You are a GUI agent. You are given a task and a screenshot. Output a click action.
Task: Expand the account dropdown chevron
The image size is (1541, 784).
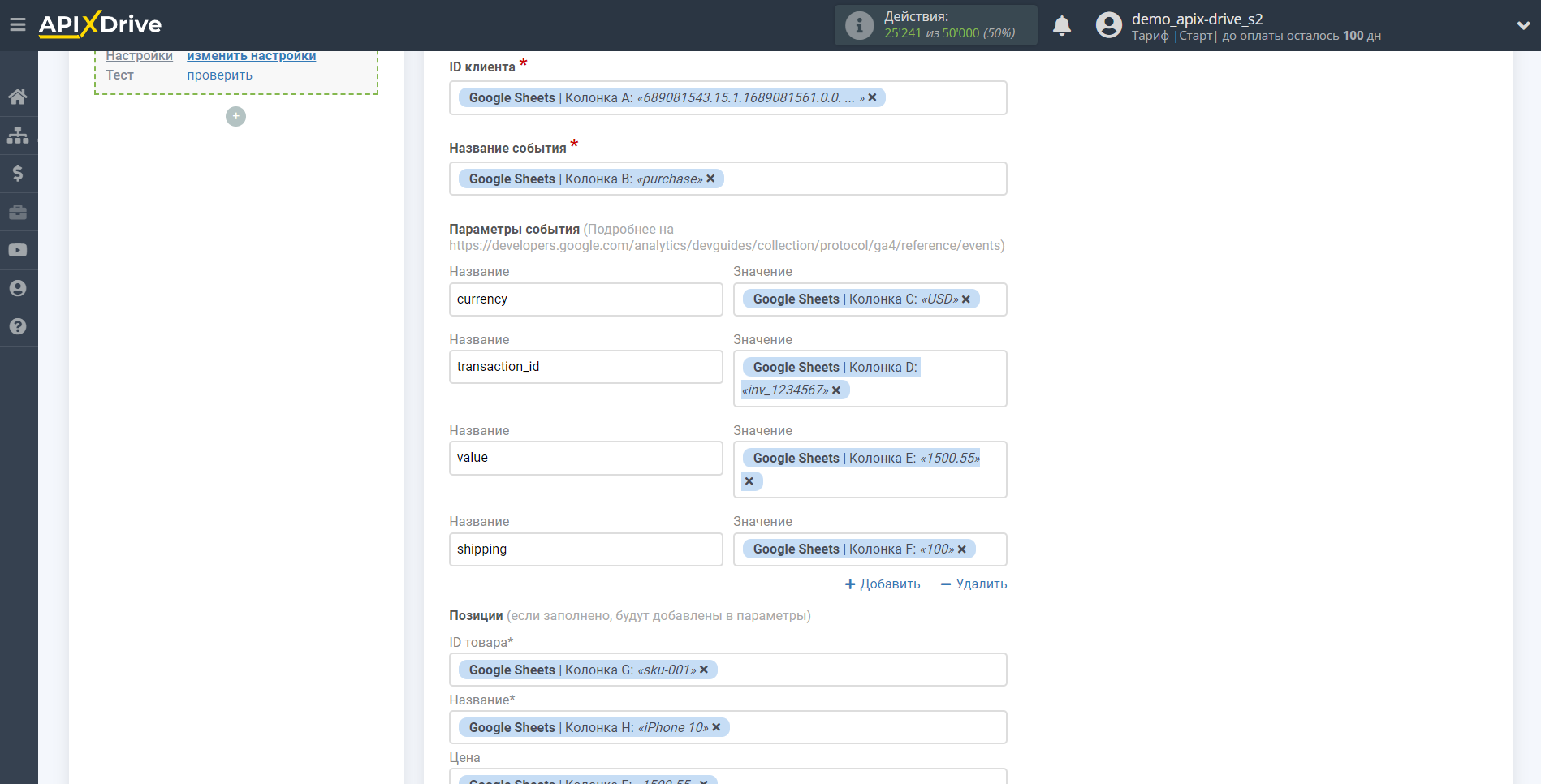tap(1523, 25)
